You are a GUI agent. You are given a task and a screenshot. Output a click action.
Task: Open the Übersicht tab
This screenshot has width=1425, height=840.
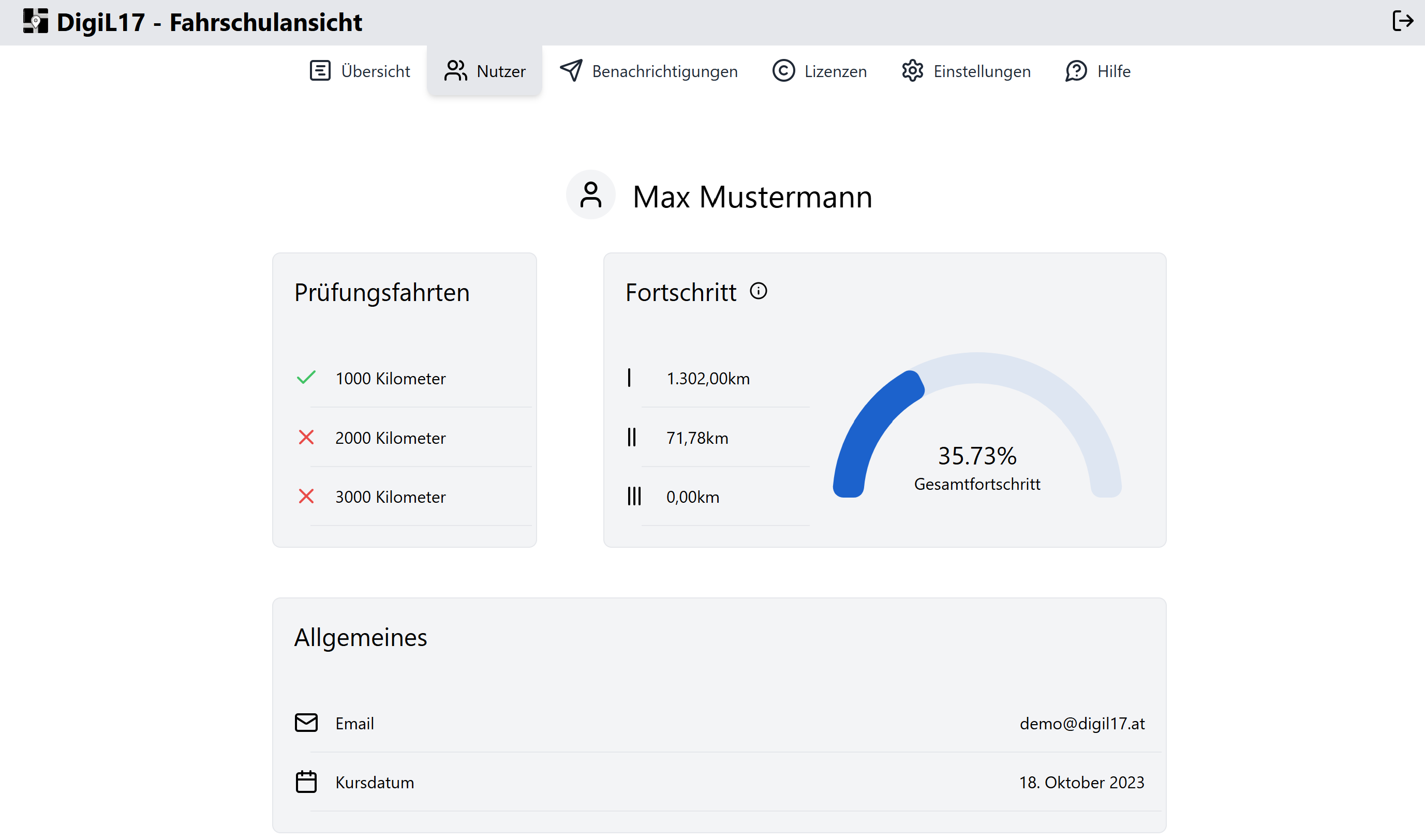tap(360, 71)
